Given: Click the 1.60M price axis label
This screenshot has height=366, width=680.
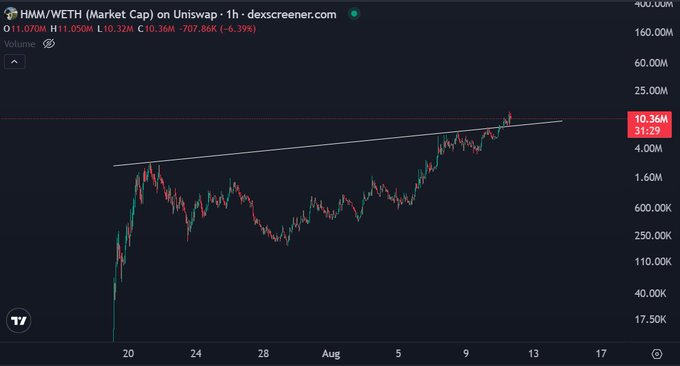Looking at the screenshot, I should tap(648, 177).
